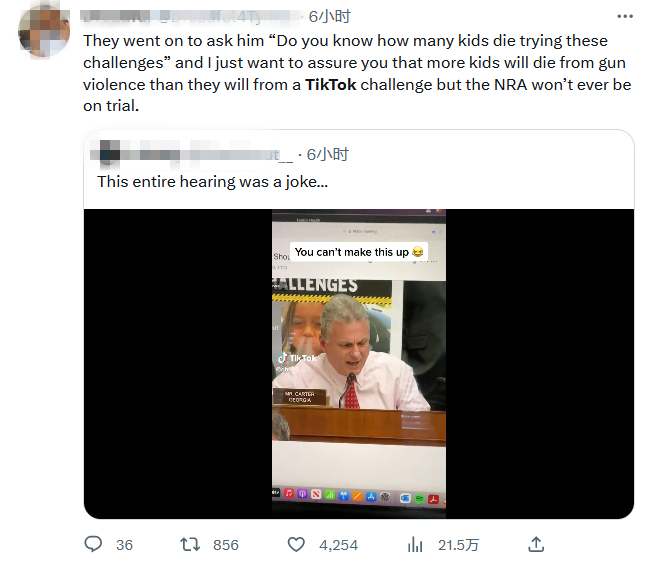The width and height of the screenshot is (652, 562).
Task: Click the 4,254 likes count
Action: tap(337, 545)
